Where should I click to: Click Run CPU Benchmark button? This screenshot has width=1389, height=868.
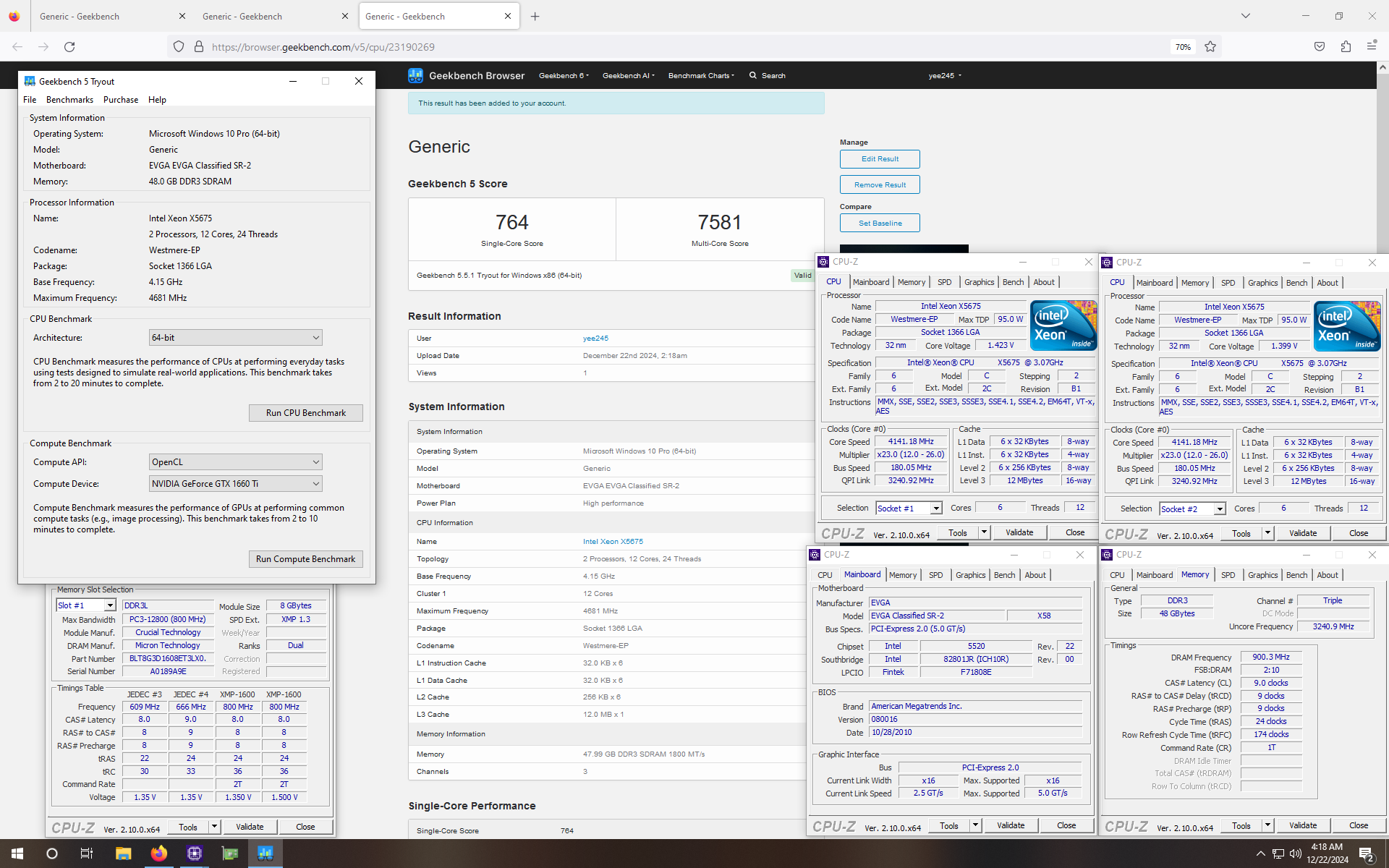coord(306,413)
